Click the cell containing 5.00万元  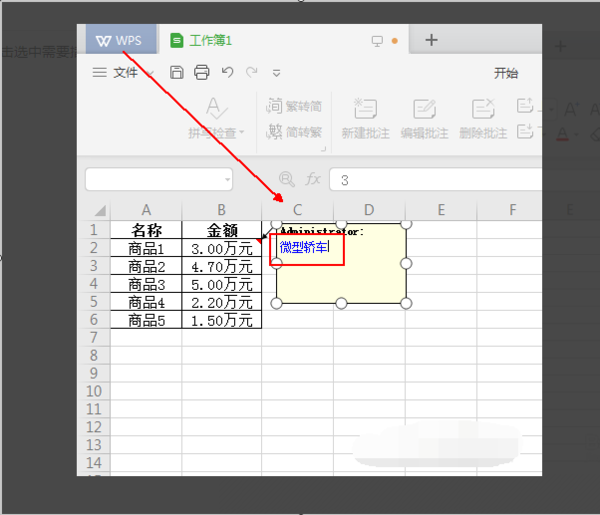click(222, 284)
